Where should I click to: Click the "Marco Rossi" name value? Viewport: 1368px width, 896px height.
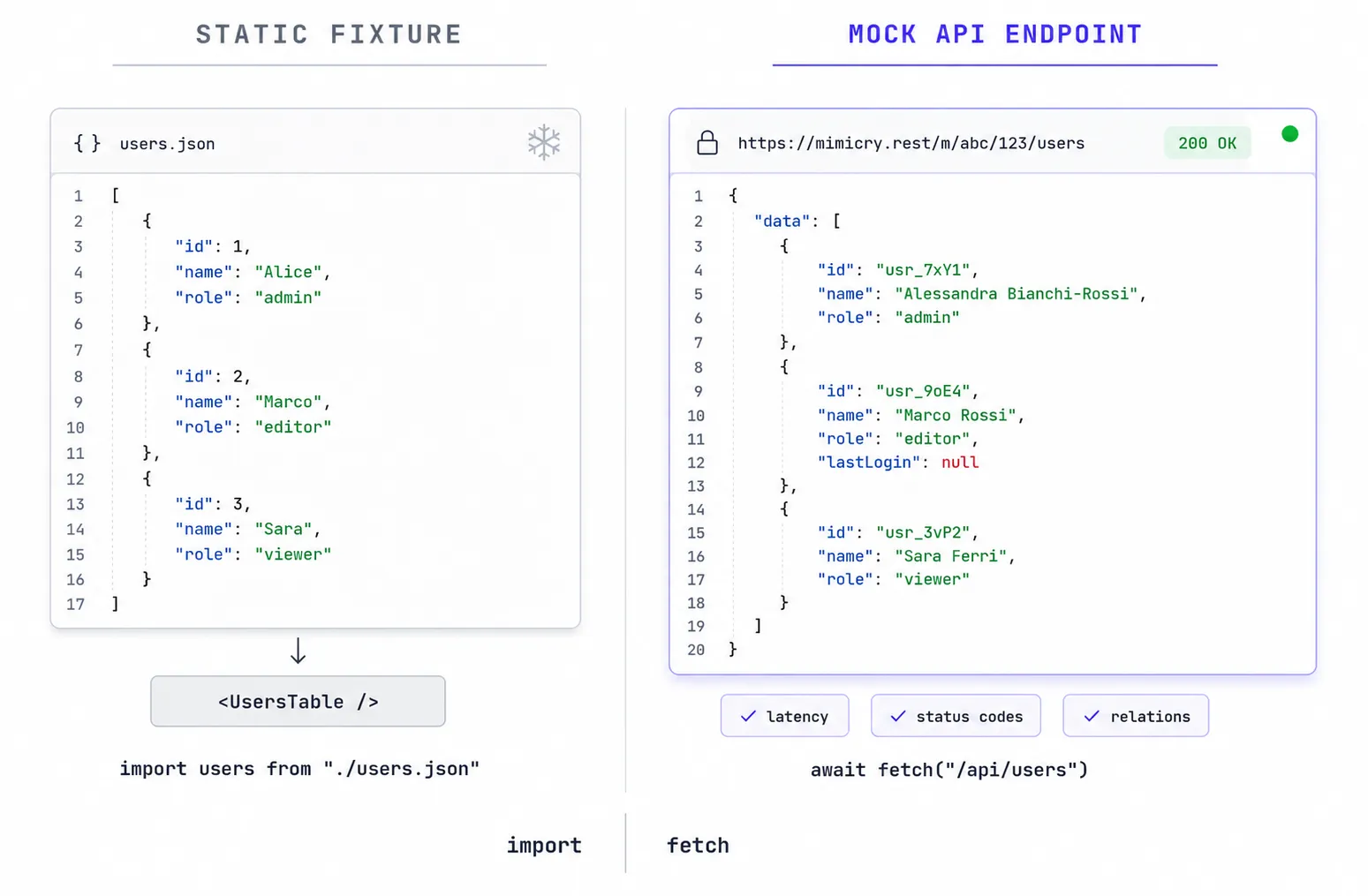coord(956,415)
